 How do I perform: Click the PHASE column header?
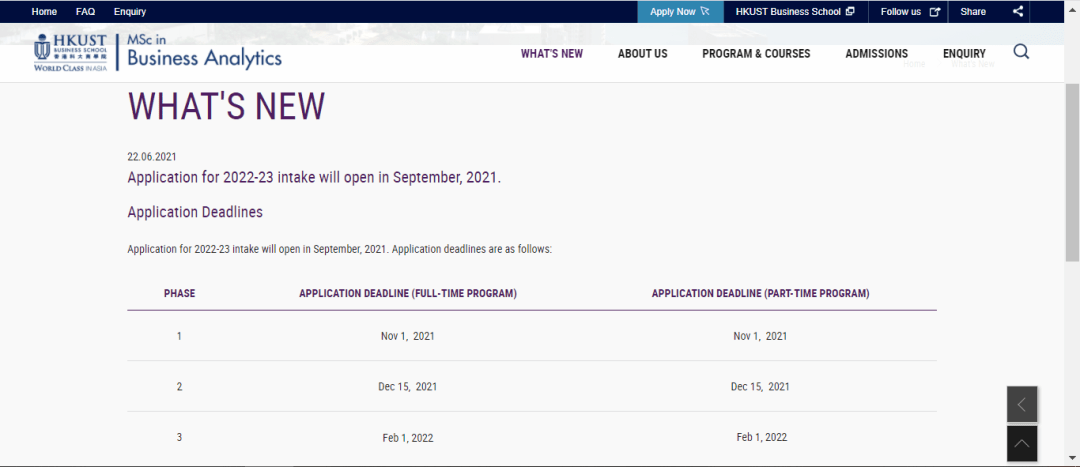(x=179, y=293)
